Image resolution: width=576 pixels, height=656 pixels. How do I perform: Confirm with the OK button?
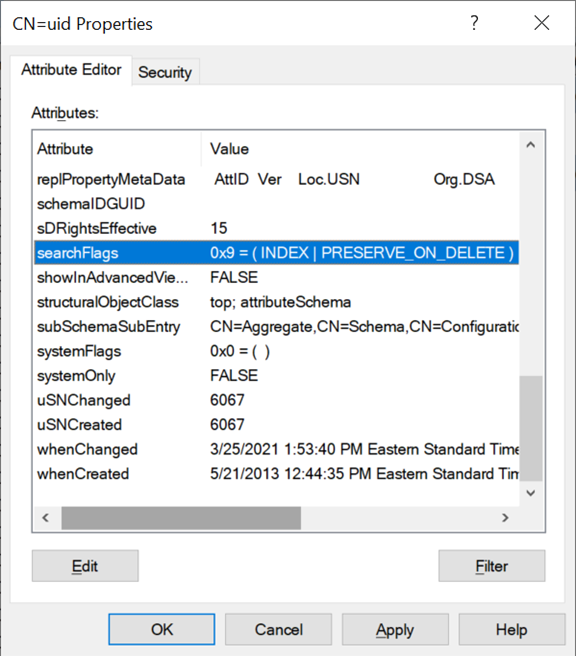[162, 629]
